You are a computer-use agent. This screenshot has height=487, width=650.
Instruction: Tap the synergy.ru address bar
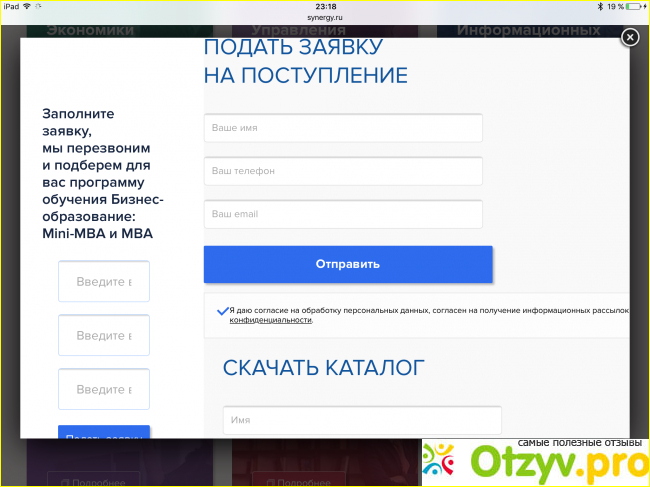325,17
